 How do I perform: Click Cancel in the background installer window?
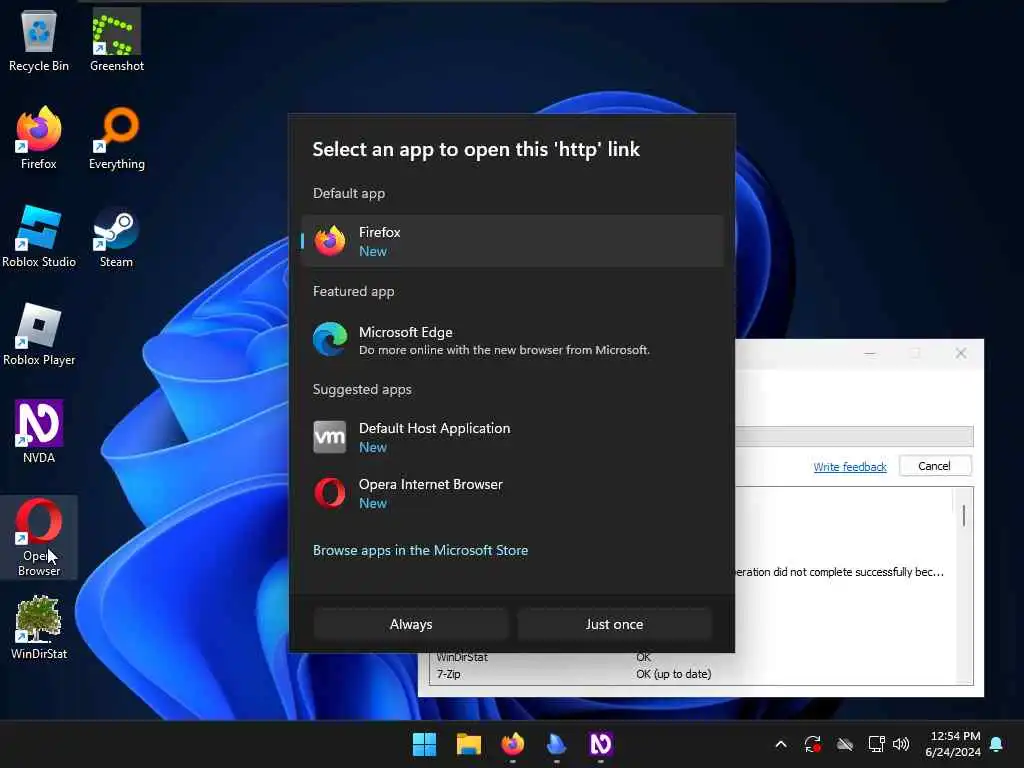pos(935,466)
